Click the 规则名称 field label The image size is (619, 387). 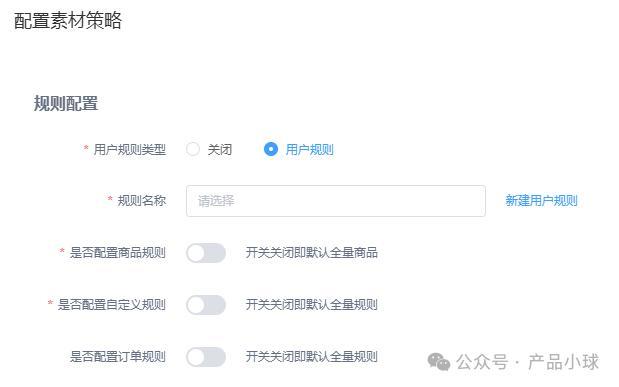(x=142, y=201)
